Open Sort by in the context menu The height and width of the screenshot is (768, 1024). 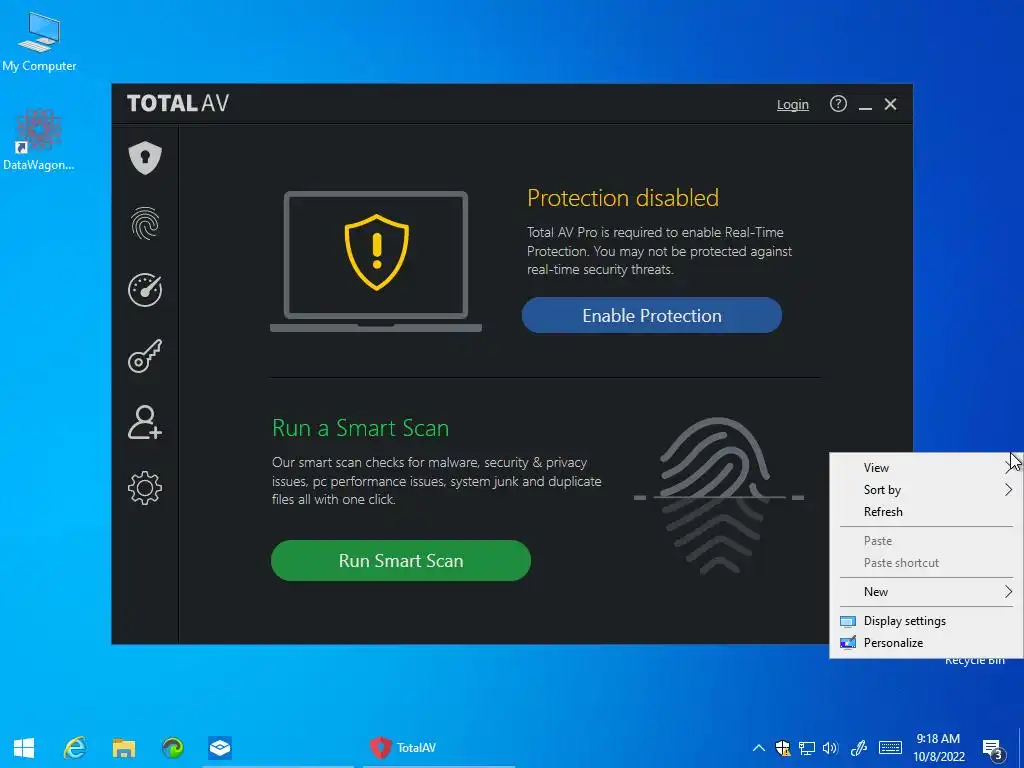click(926, 490)
